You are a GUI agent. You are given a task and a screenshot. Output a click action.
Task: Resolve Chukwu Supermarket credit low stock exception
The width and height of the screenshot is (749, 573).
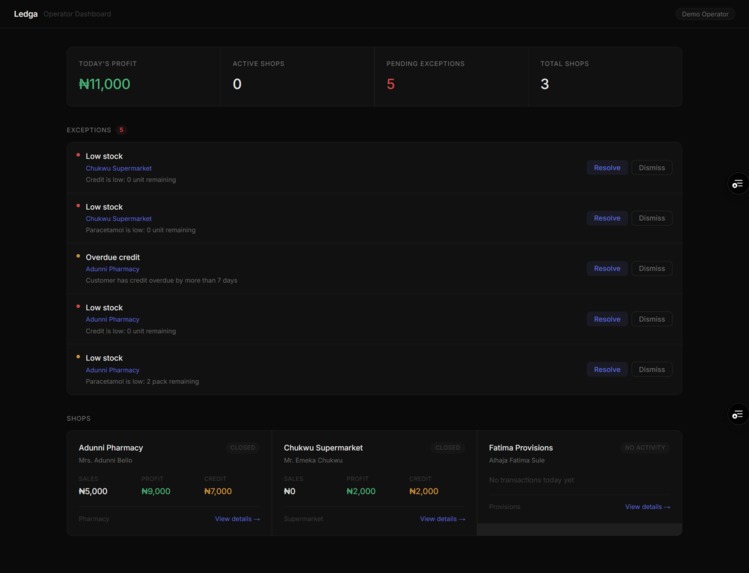tap(607, 168)
